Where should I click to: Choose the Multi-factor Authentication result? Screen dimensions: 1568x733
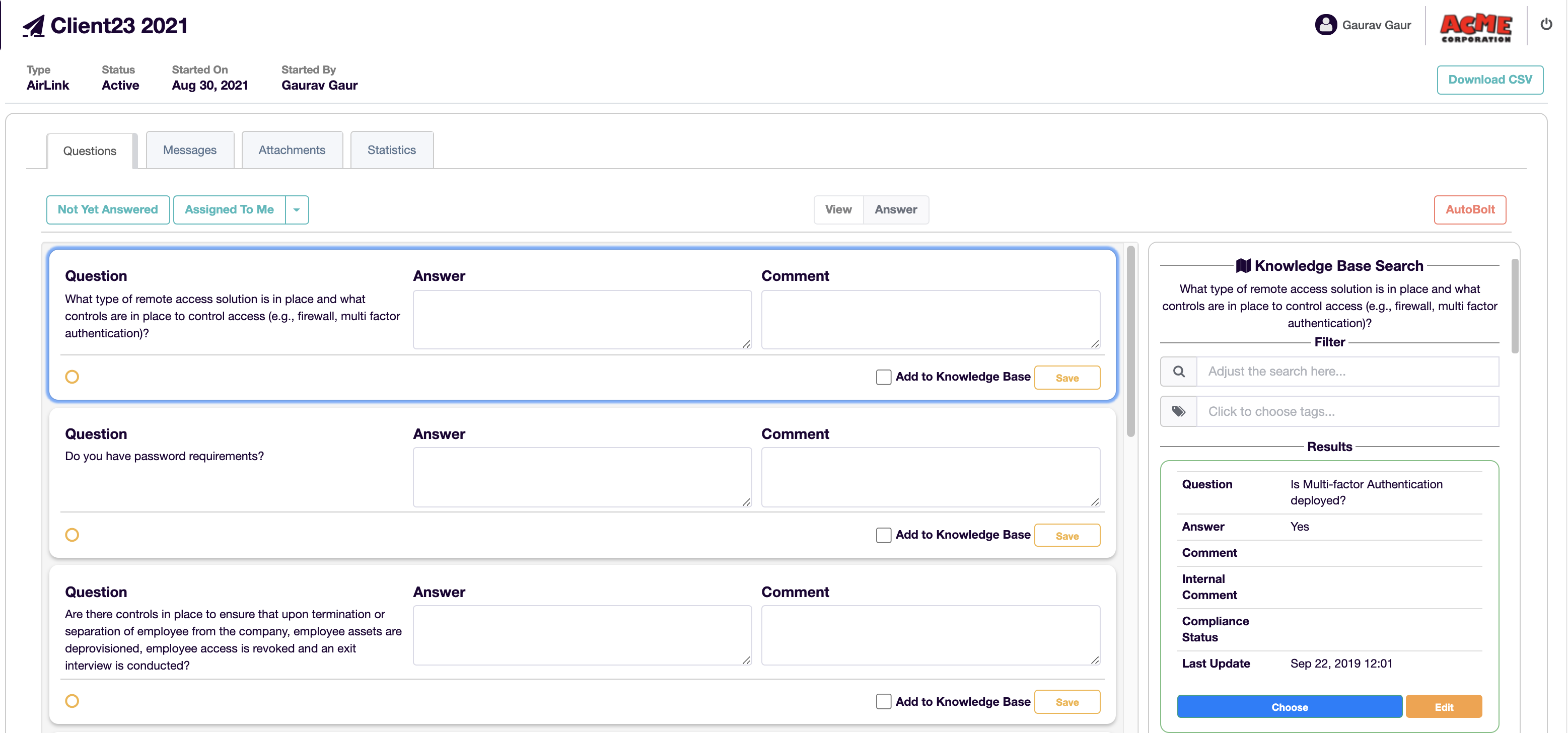(1289, 707)
